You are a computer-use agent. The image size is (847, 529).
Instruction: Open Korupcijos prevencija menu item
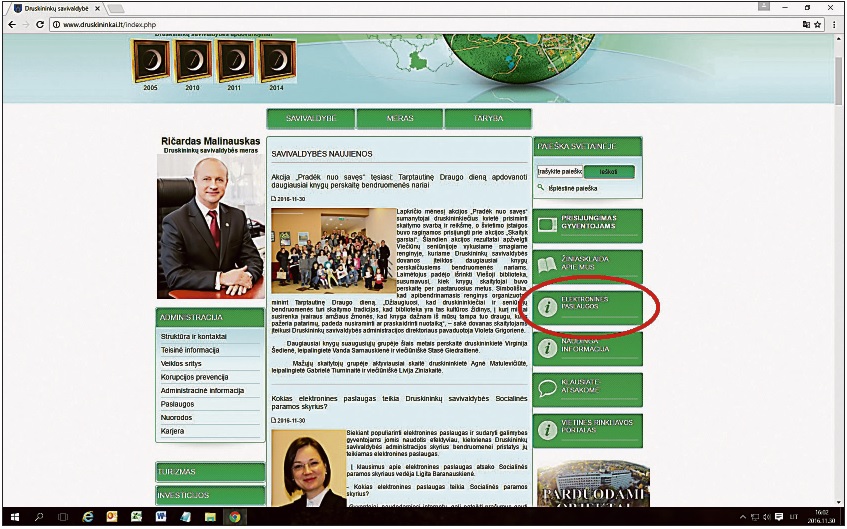[194, 377]
